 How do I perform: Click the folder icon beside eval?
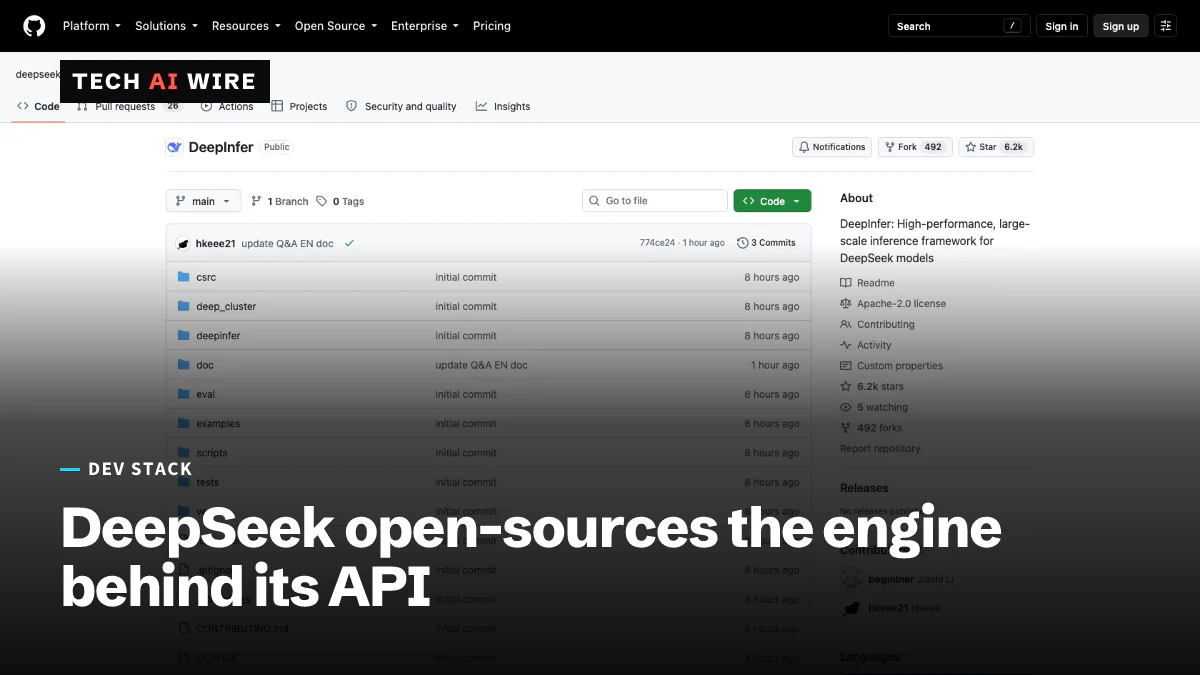(183, 394)
